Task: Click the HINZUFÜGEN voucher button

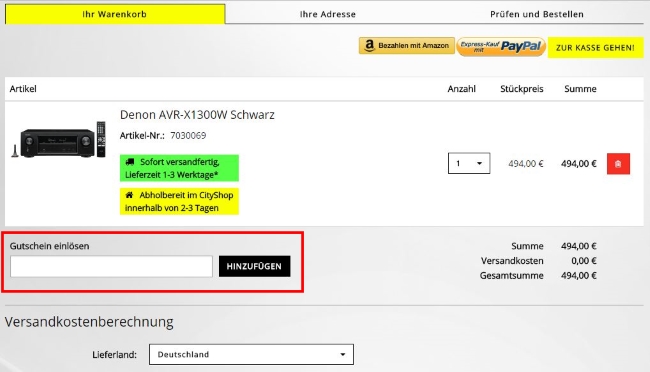Action: pyautogui.click(x=255, y=266)
